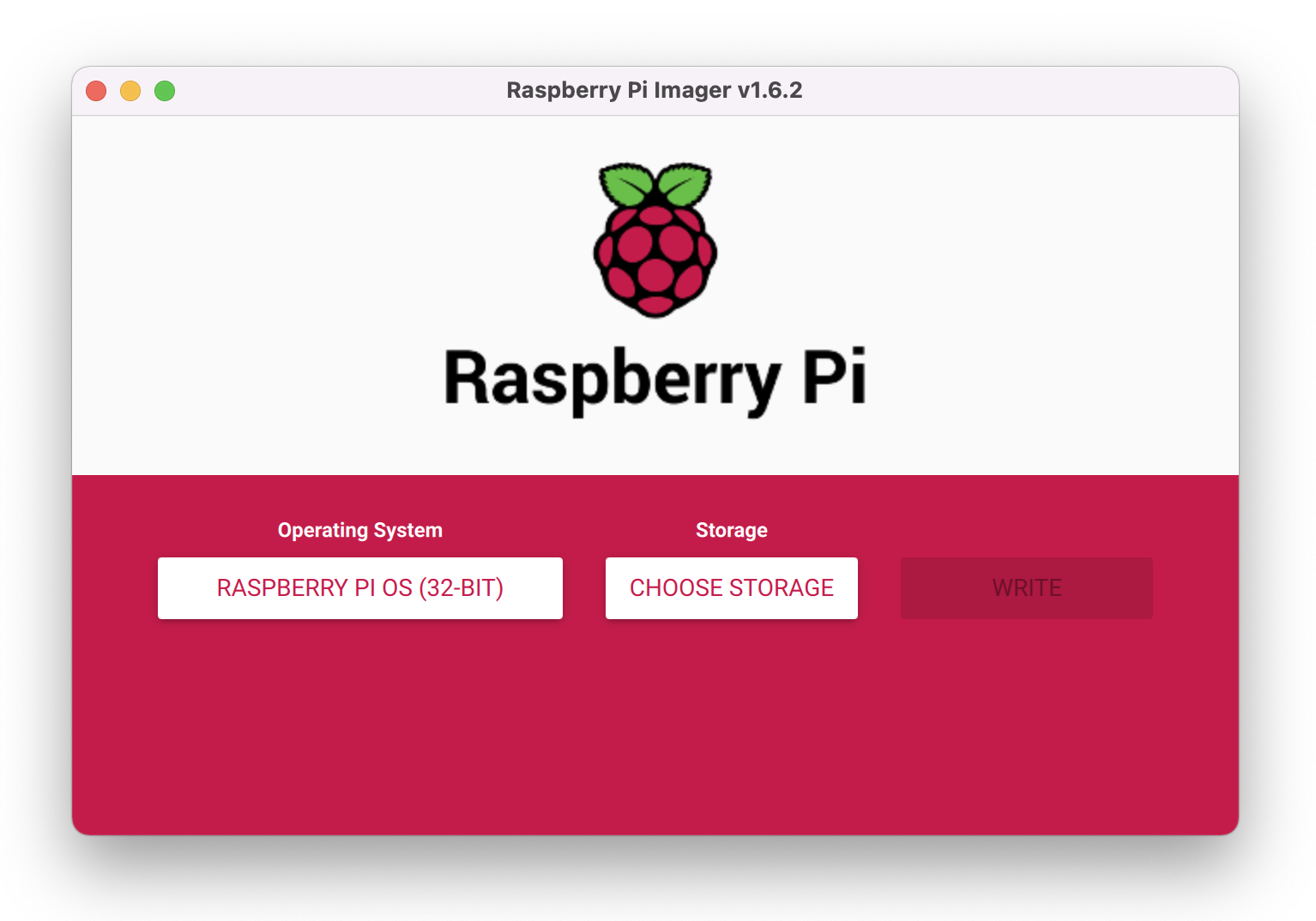Close the Raspberry Pi Imager window
Screen dimensions: 1316x921
(x=96, y=91)
